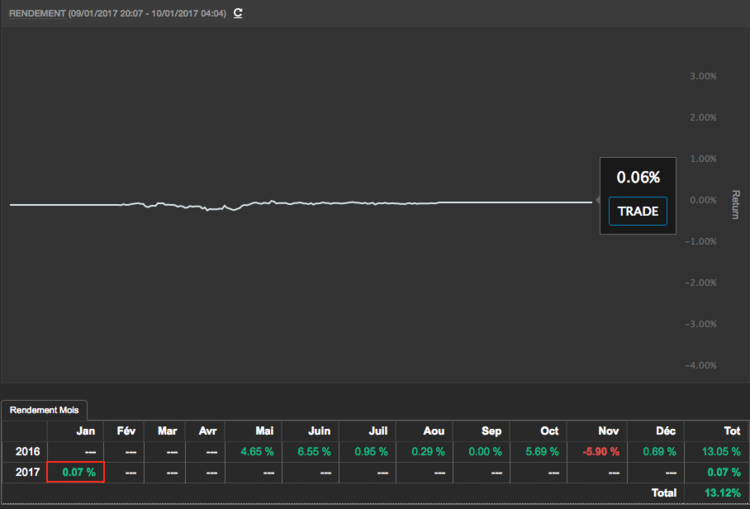Click the 3.00% label on the return axis
Image resolution: width=750 pixels, height=509 pixels.
(703, 76)
